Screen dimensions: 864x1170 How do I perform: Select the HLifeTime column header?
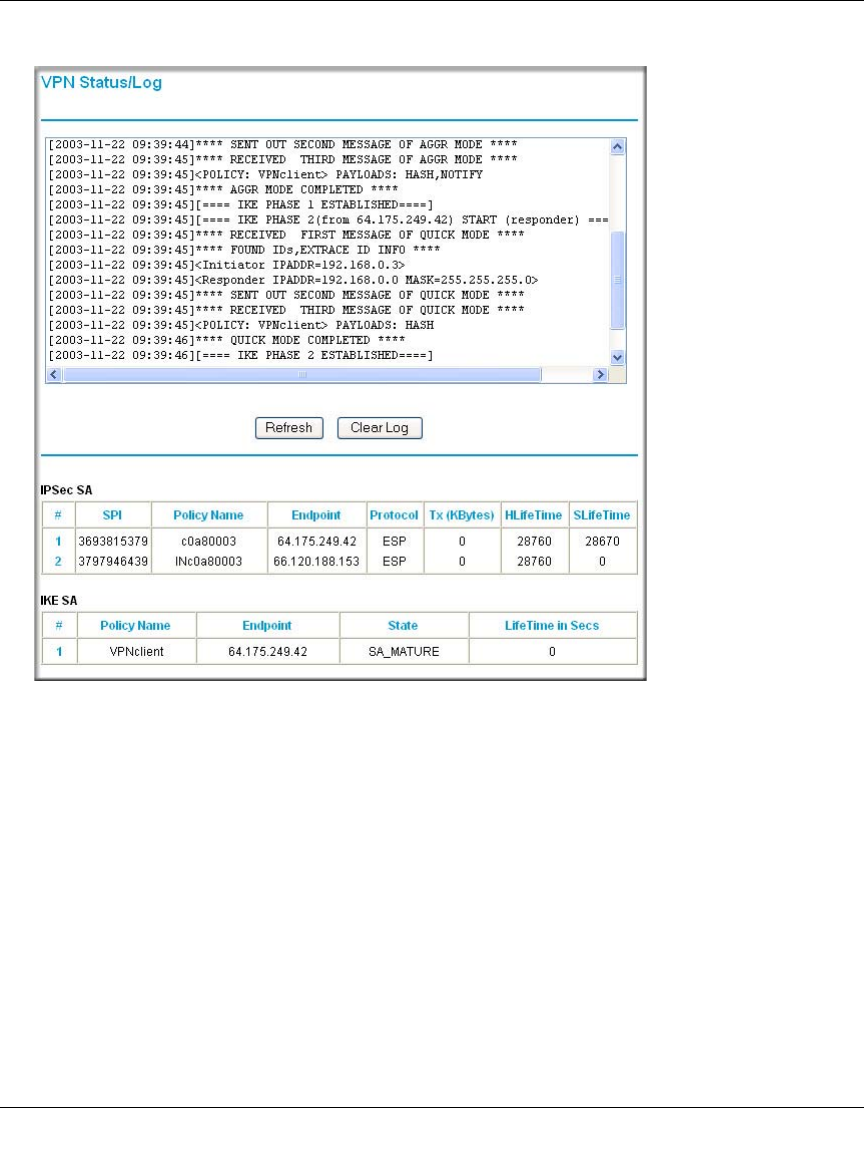(533, 515)
